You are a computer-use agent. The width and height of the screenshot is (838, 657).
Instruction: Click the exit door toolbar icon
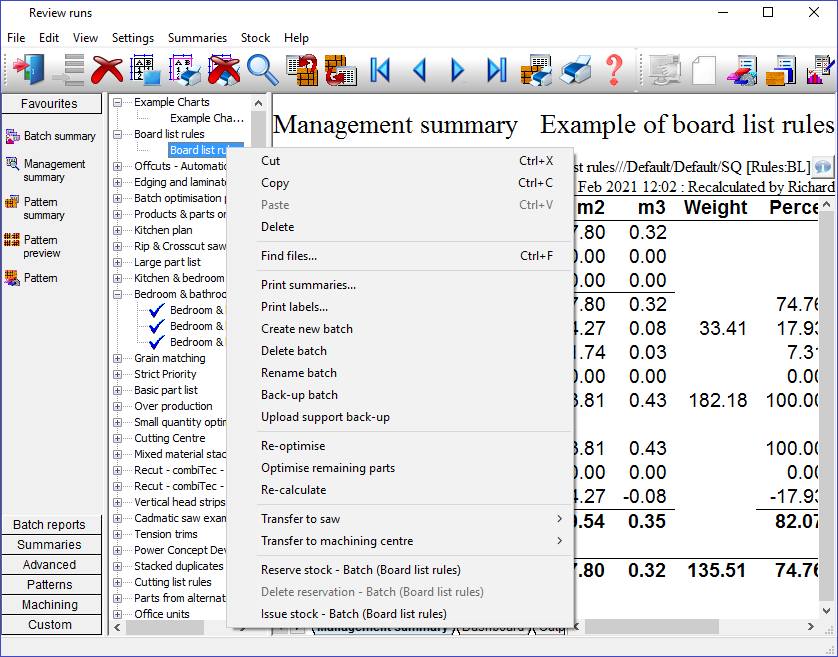pyautogui.click(x=29, y=69)
